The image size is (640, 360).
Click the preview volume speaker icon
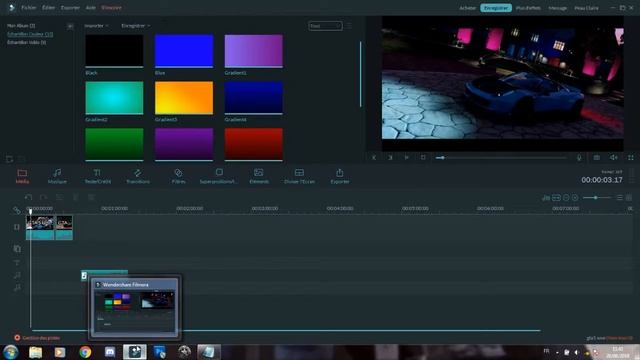(613, 158)
